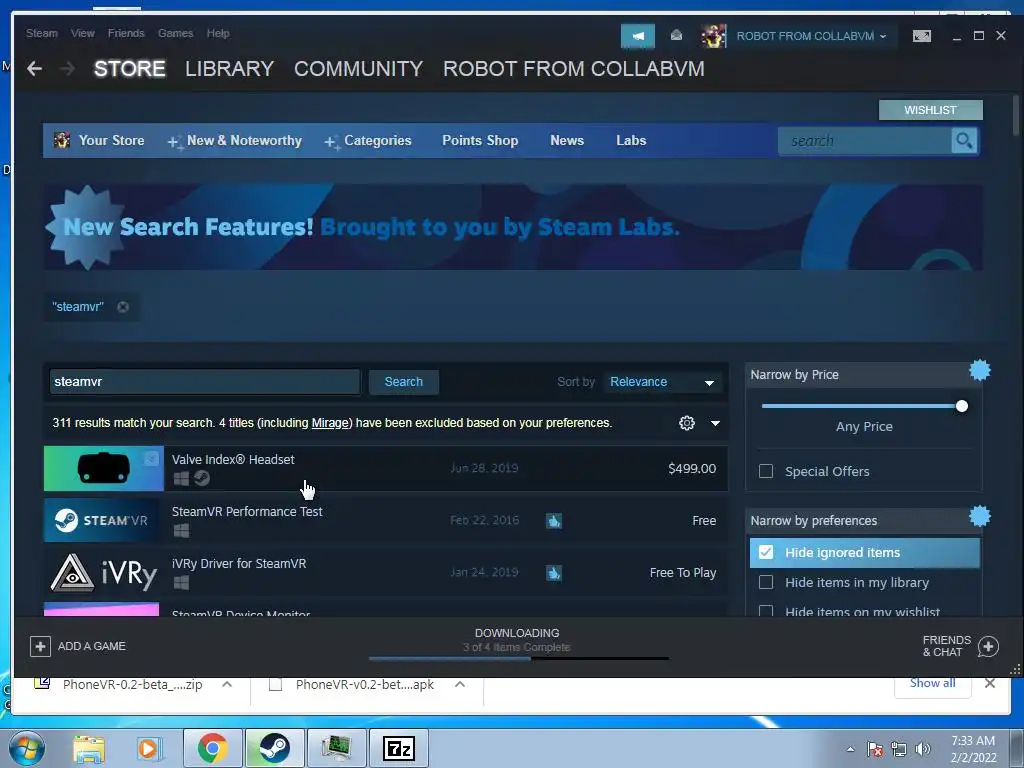Open the Steam menu
This screenshot has height=768, width=1024.
click(x=42, y=33)
